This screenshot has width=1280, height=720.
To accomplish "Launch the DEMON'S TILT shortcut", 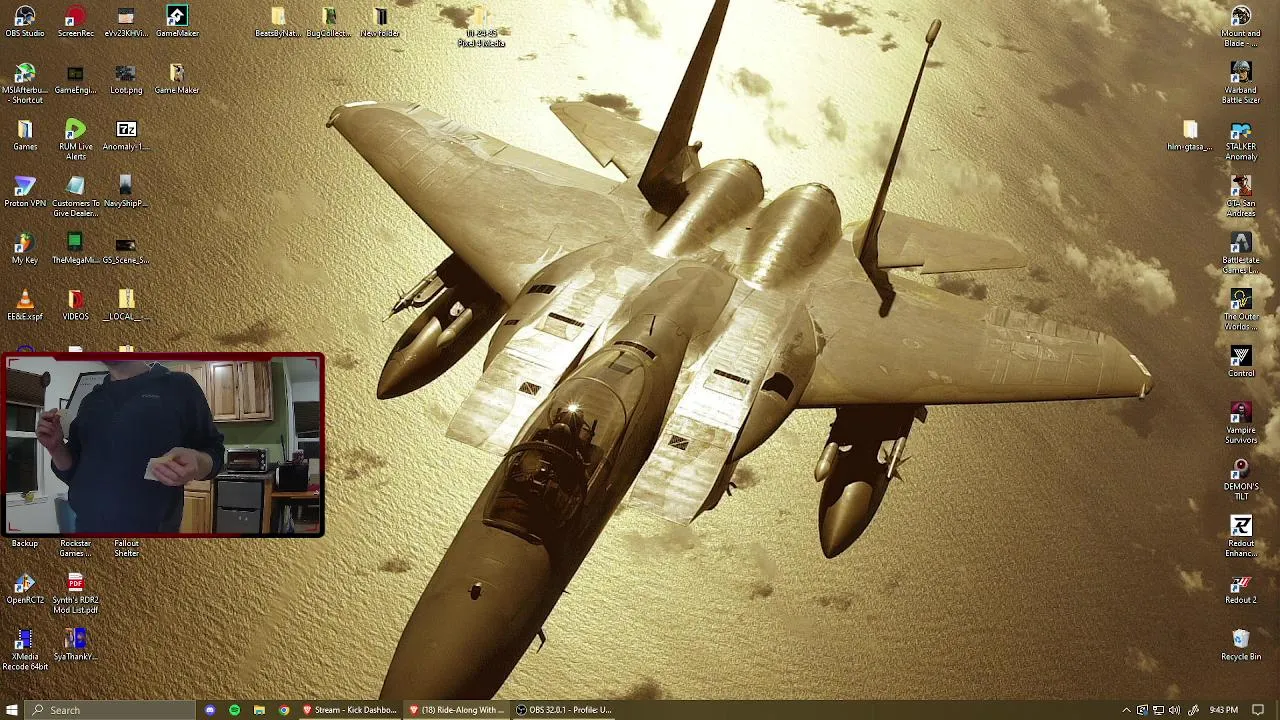I will [x=1241, y=481].
